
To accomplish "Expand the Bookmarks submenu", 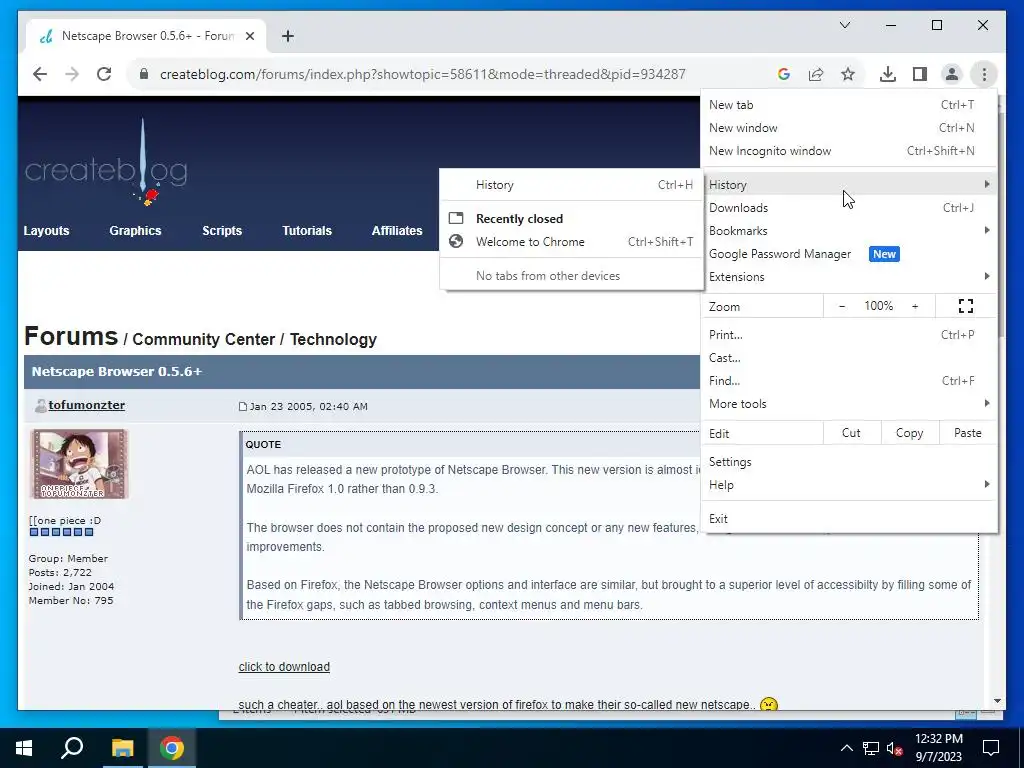I will click(848, 231).
